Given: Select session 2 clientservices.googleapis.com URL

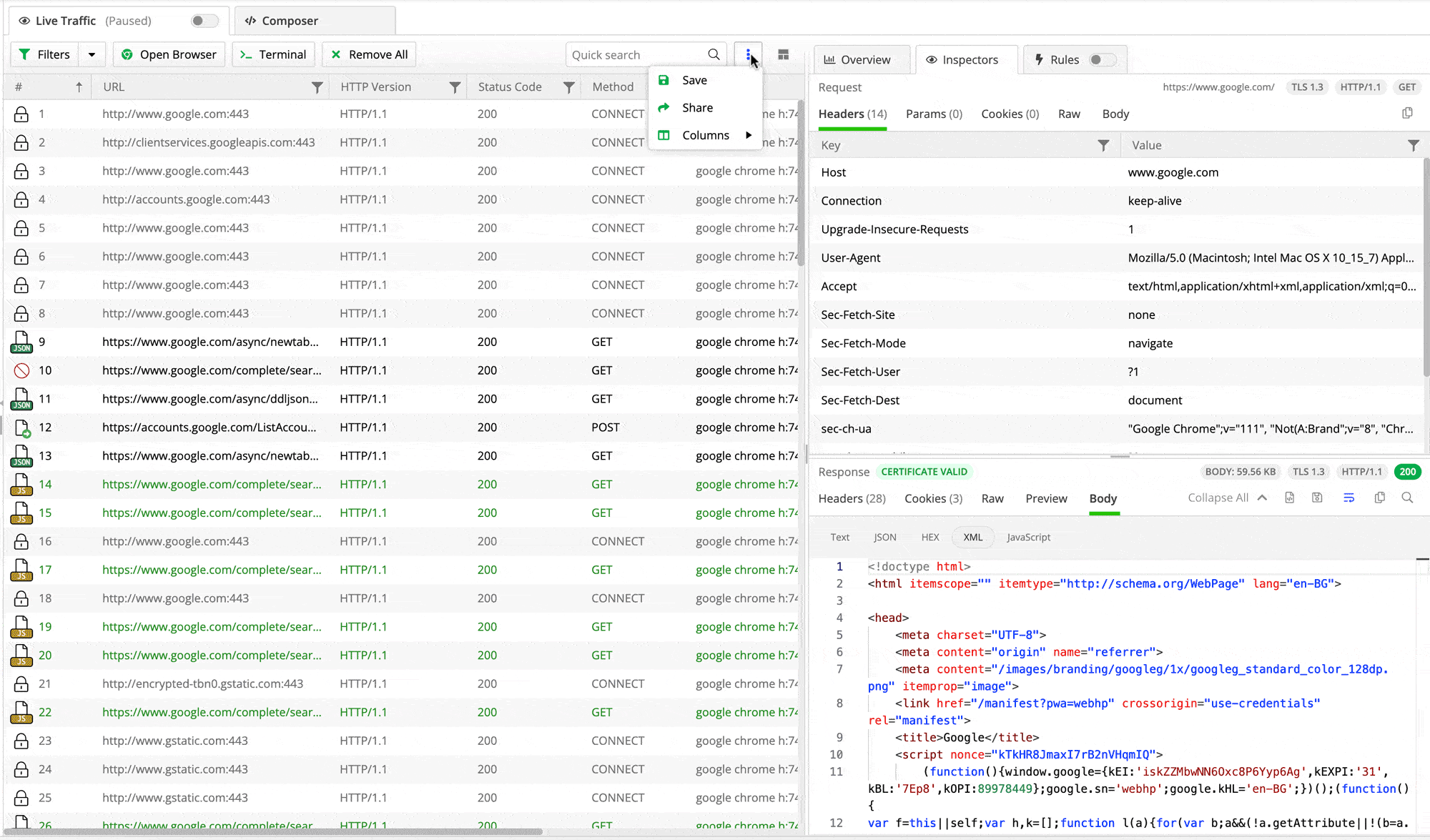Looking at the screenshot, I should (x=208, y=142).
